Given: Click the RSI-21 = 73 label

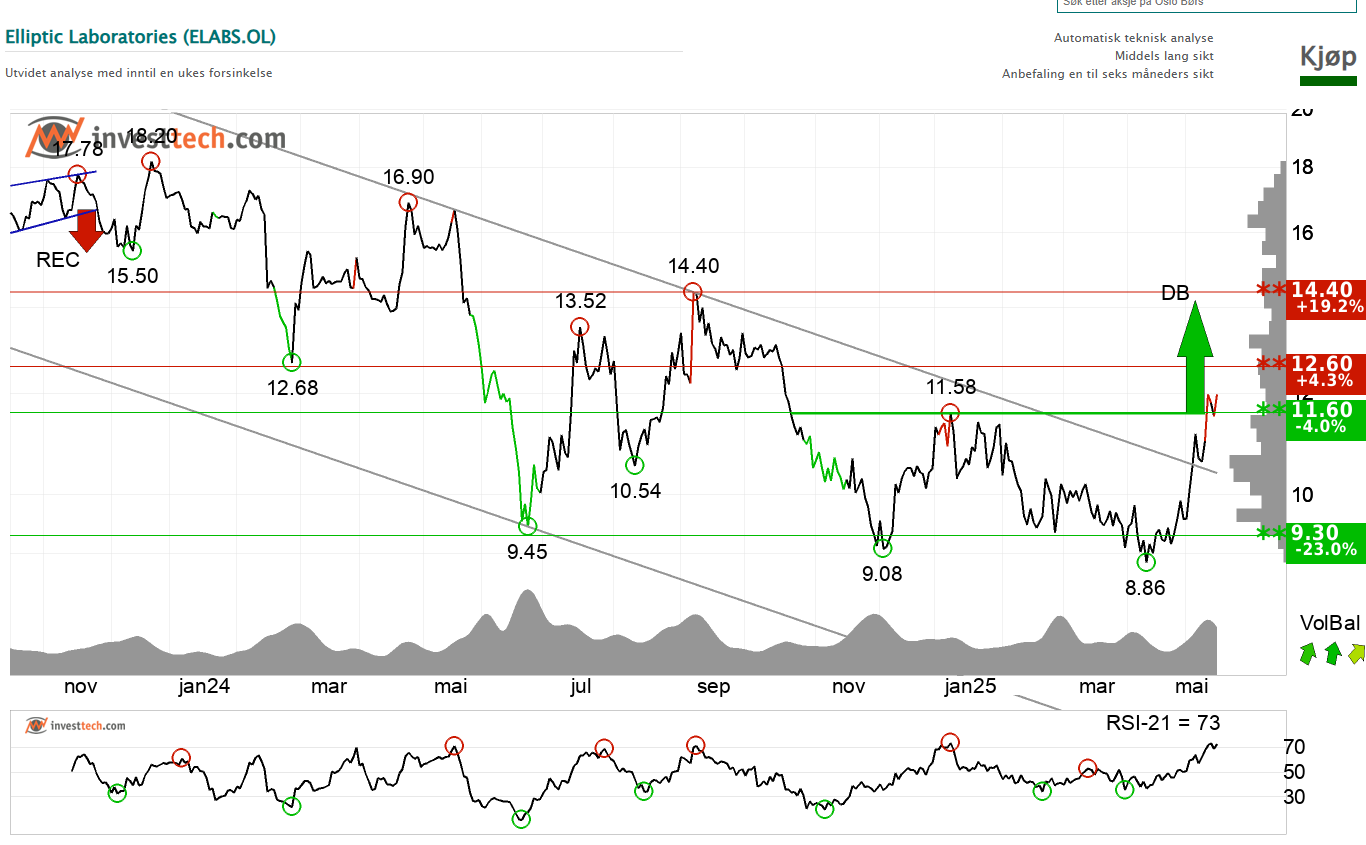Looking at the screenshot, I should tap(1162, 723).
